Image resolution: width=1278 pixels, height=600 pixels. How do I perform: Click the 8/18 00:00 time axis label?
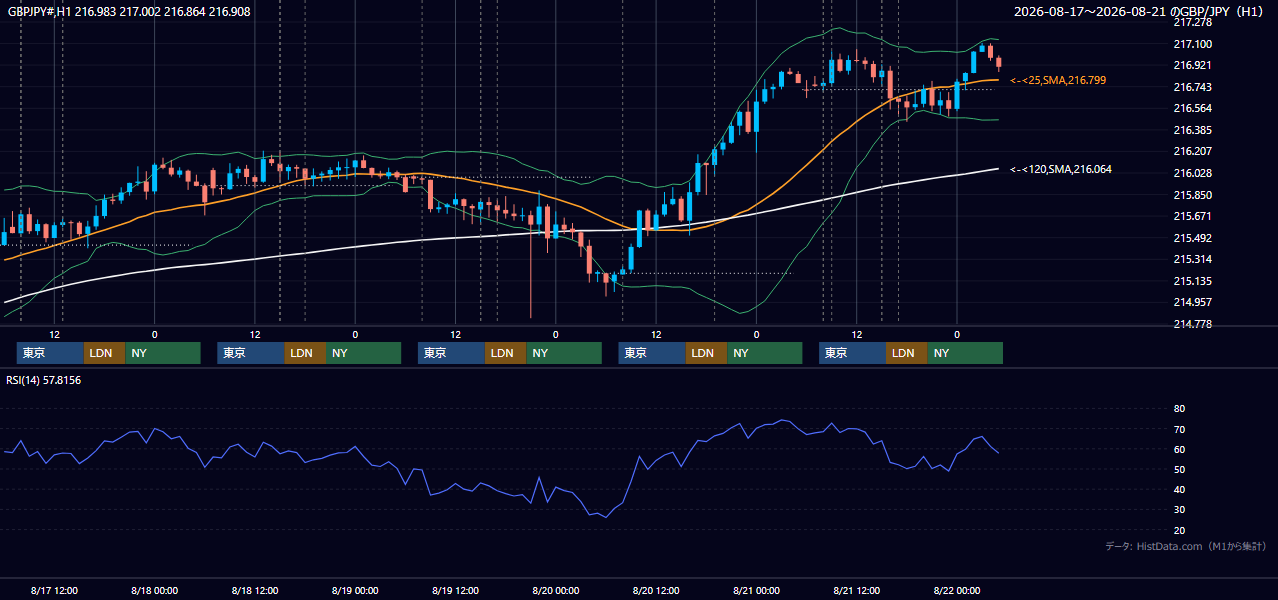154,590
